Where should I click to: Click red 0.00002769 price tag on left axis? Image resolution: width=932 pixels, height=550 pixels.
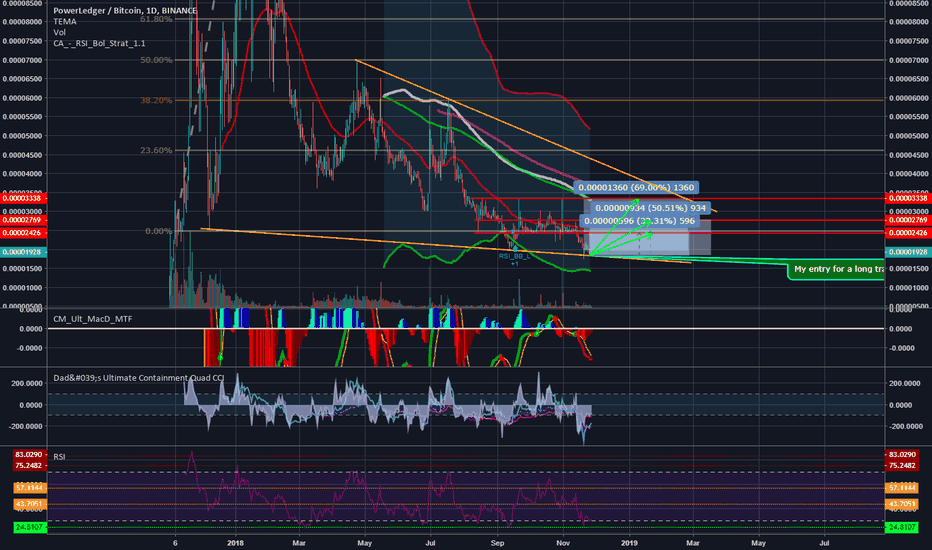(x=23, y=220)
